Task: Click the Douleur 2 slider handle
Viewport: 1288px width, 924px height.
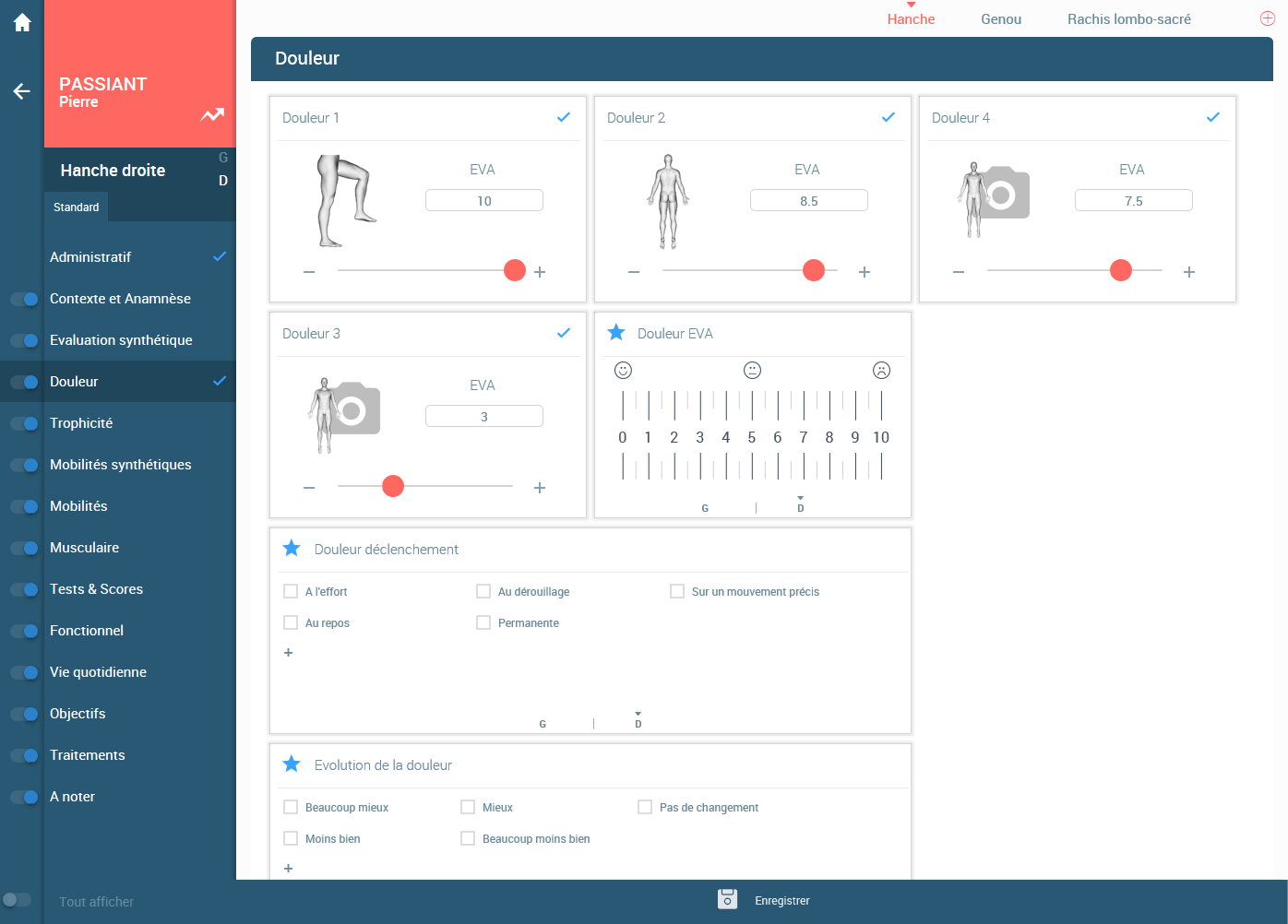Action: point(814,270)
